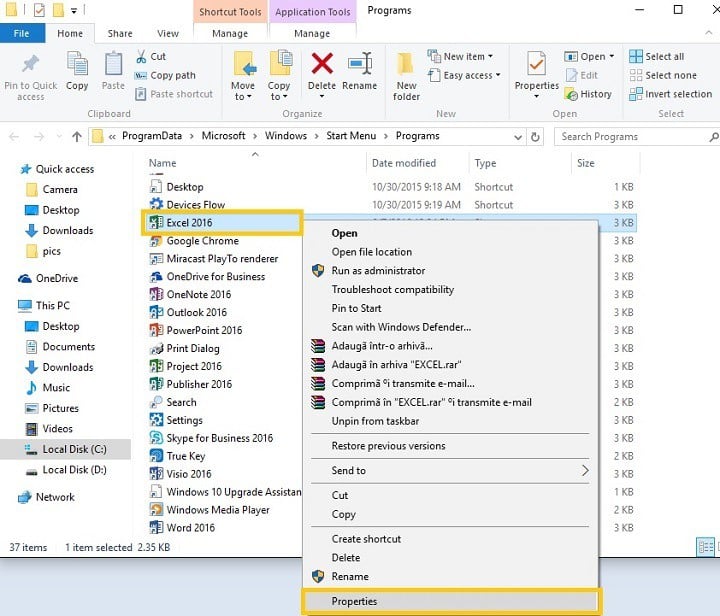Open Manage tab under Shortcut Tools
This screenshot has width=720, height=616.
[x=230, y=34]
